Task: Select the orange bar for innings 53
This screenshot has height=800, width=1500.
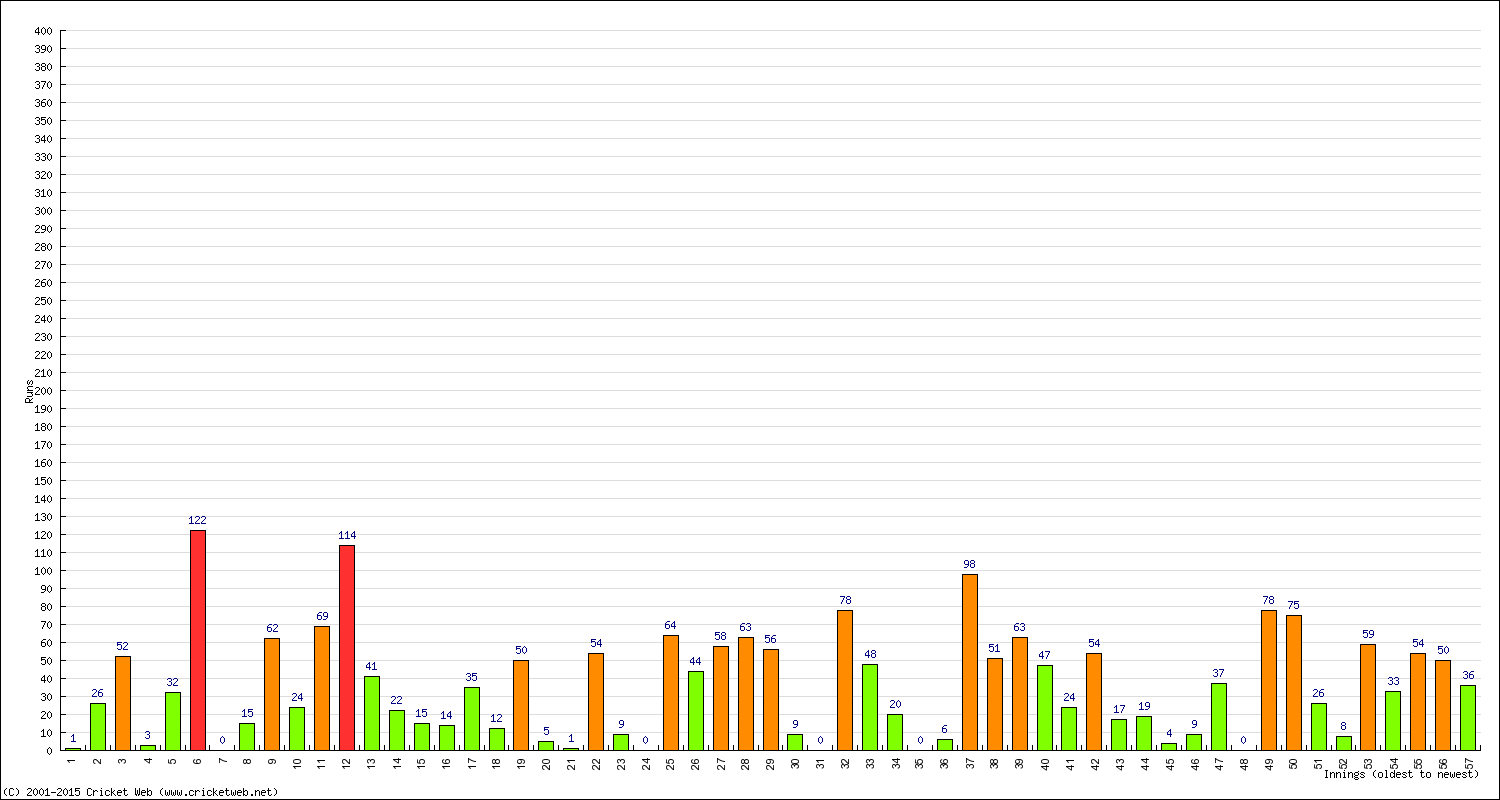Action: click(1368, 697)
